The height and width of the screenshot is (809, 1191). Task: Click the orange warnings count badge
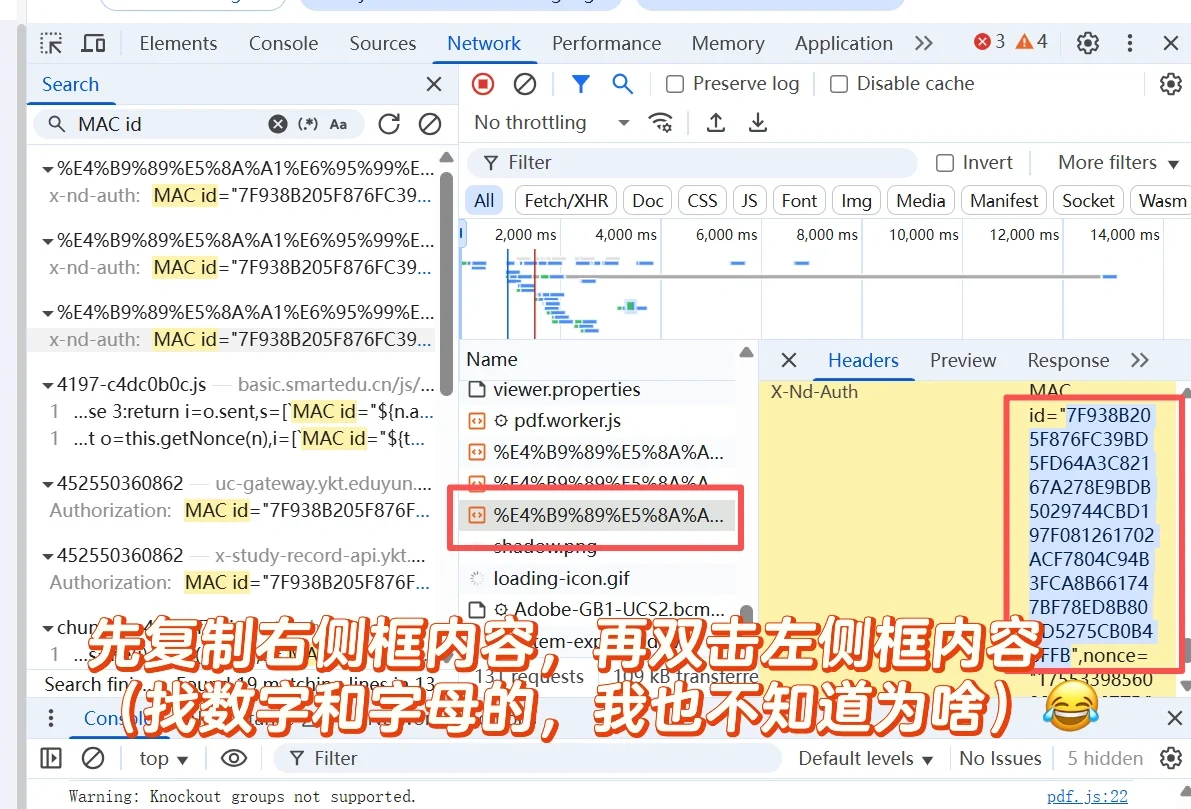(x=1031, y=42)
